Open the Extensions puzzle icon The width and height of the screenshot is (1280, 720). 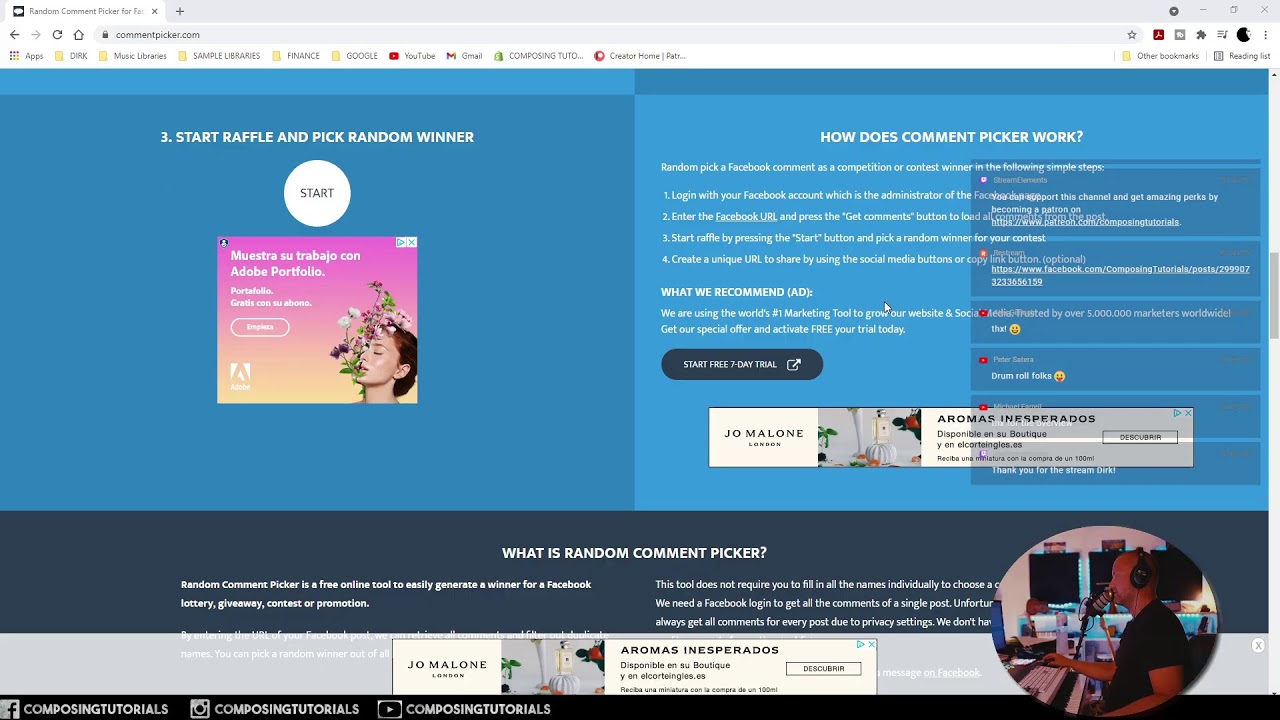pyautogui.click(x=1201, y=35)
